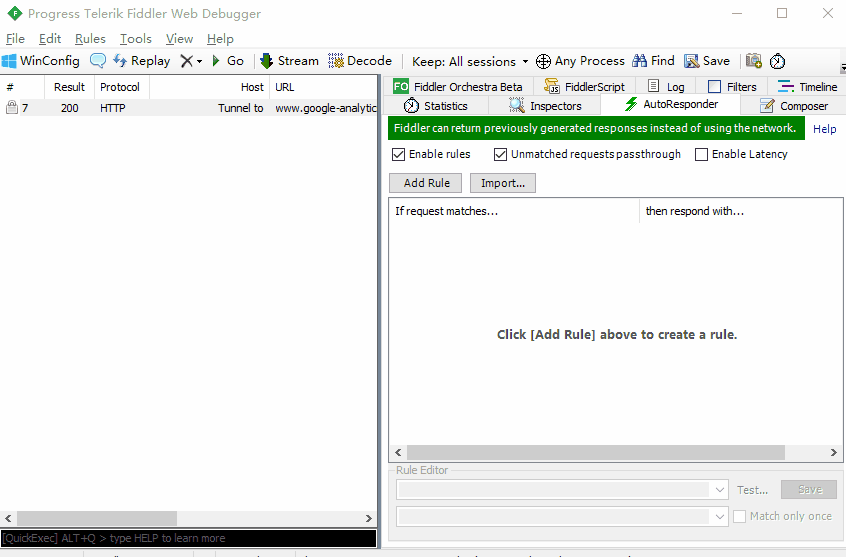Toggle Stream mode in toolbar
Screen dimensions: 846x557
click(289, 61)
